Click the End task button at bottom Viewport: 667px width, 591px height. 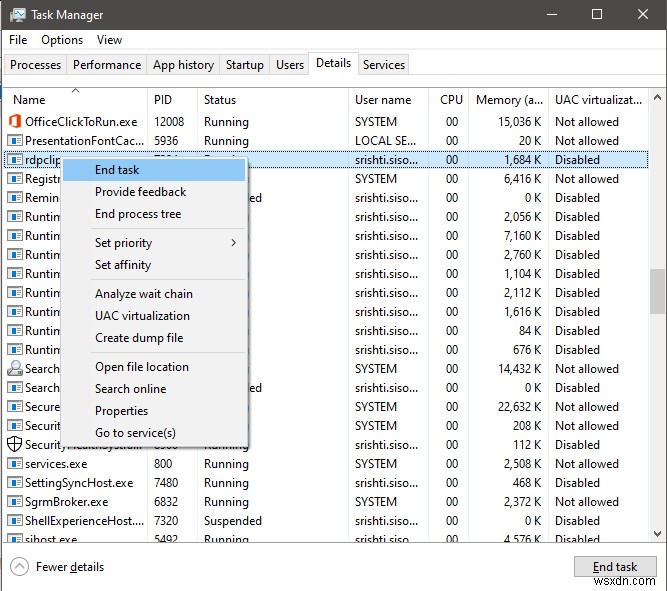click(x=614, y=567)
